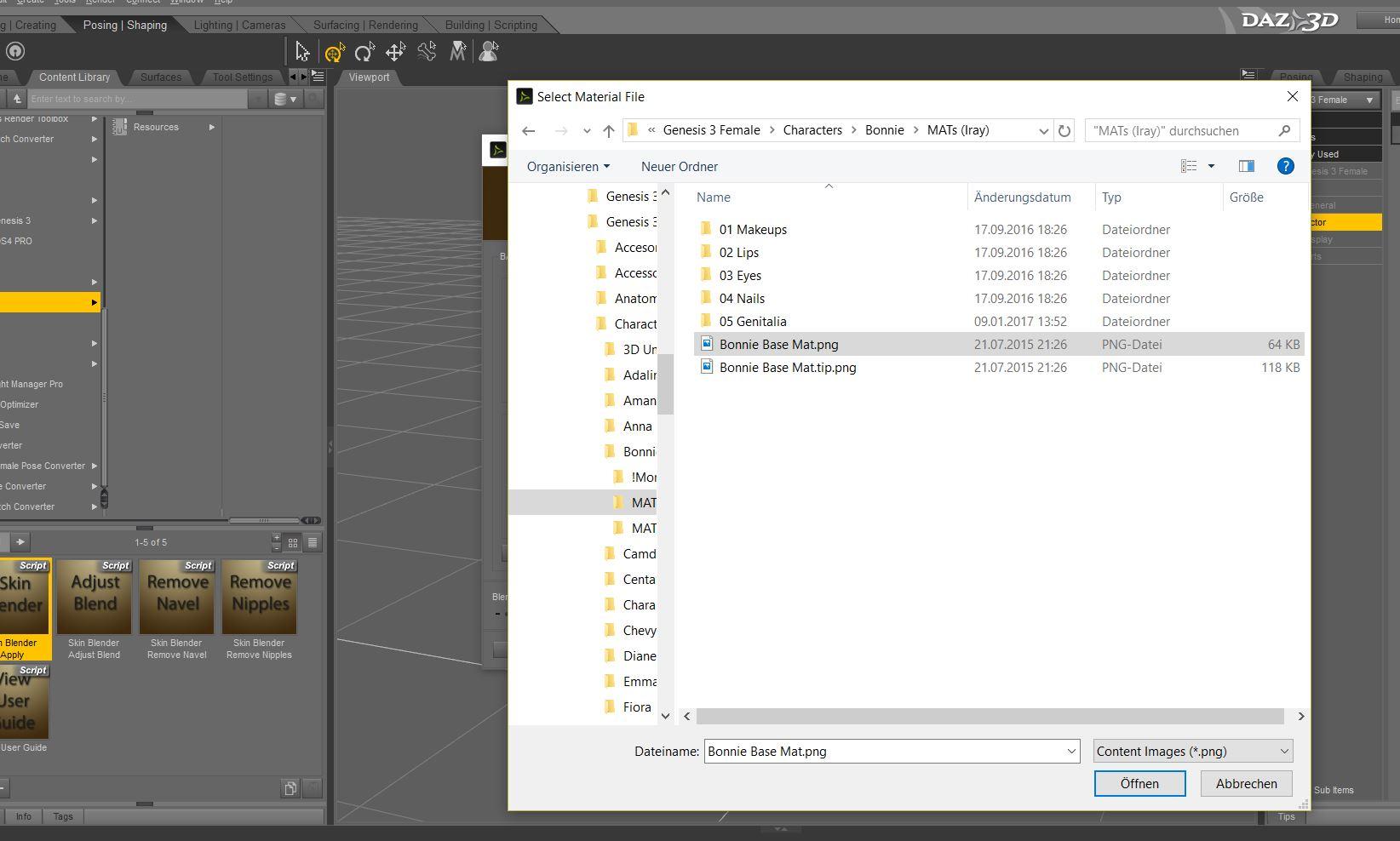Click Bonnie in the address breadcrumb
This screenshot has width=1400, height=841.
885,130
